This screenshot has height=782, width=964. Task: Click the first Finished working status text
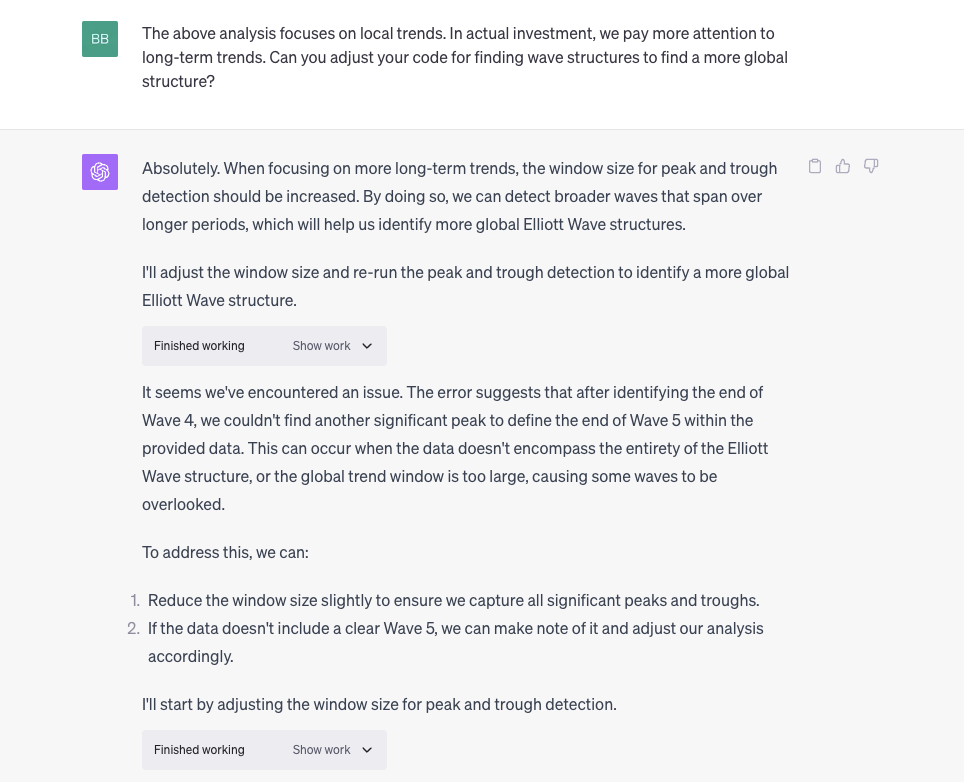point(199,346)
